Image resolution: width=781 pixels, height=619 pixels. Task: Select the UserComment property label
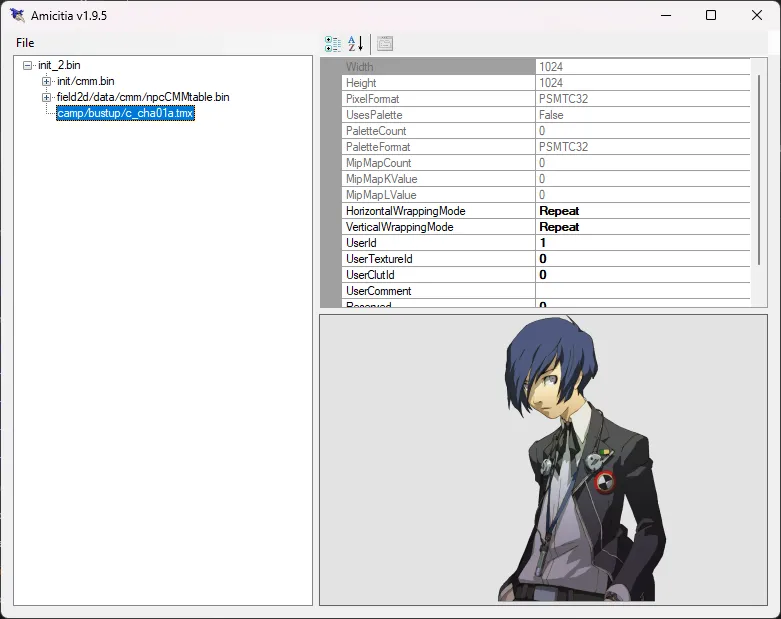coord(379,290)
